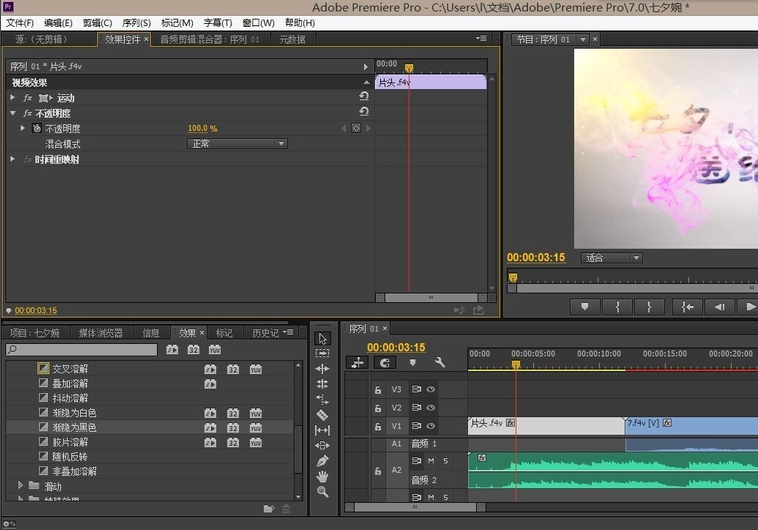Select the Pen tool in the tools panel

(322, 461)
